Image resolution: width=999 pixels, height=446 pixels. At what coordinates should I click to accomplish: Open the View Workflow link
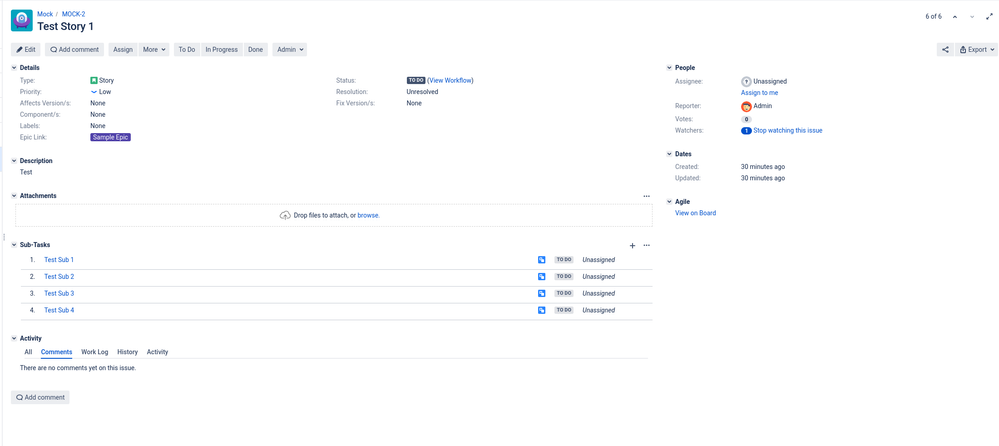pyautogui.click(x=451, y=81)
